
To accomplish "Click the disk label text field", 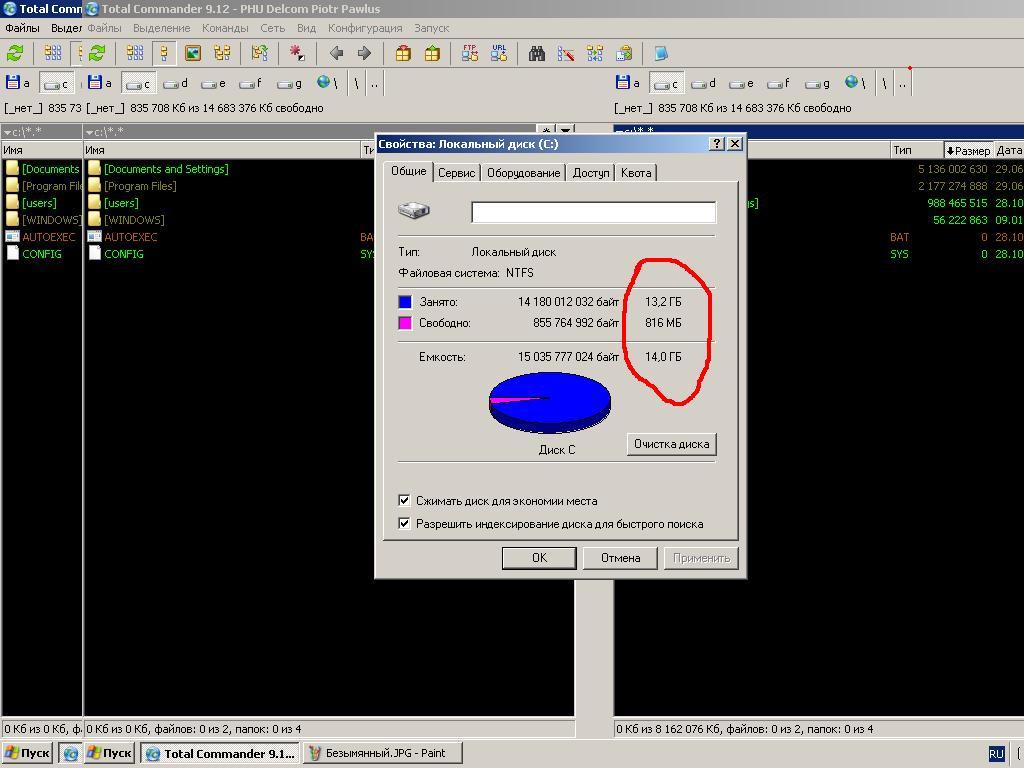I will (x=593, y=212).
